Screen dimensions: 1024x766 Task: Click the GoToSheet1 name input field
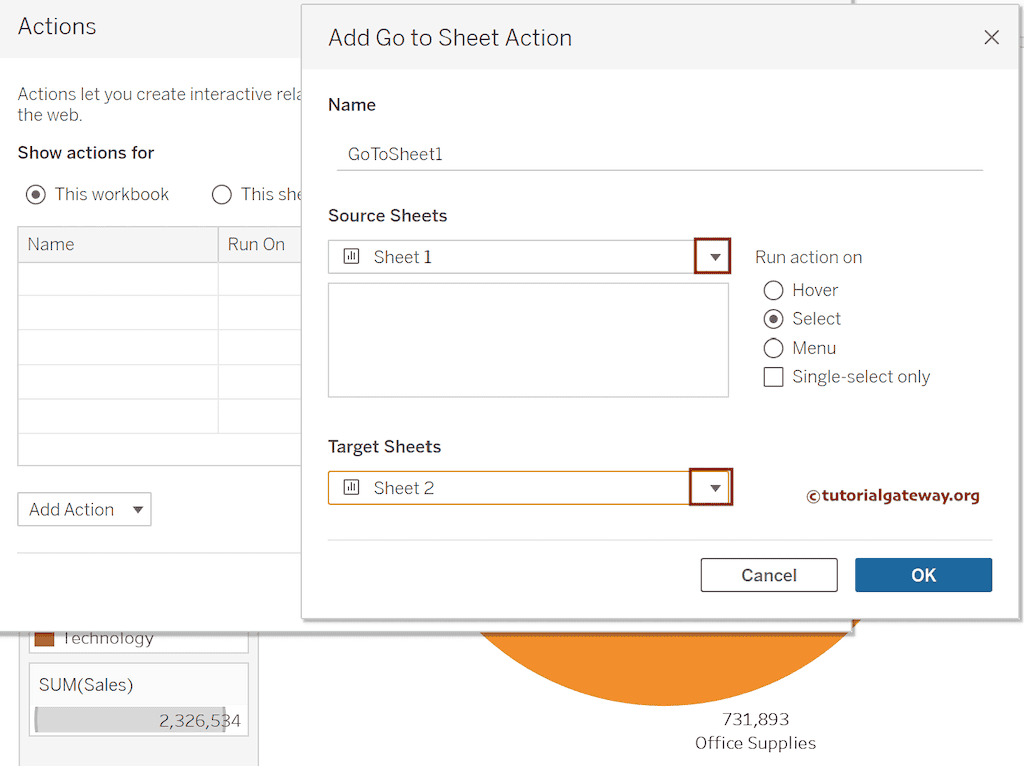tap(659, 154)
